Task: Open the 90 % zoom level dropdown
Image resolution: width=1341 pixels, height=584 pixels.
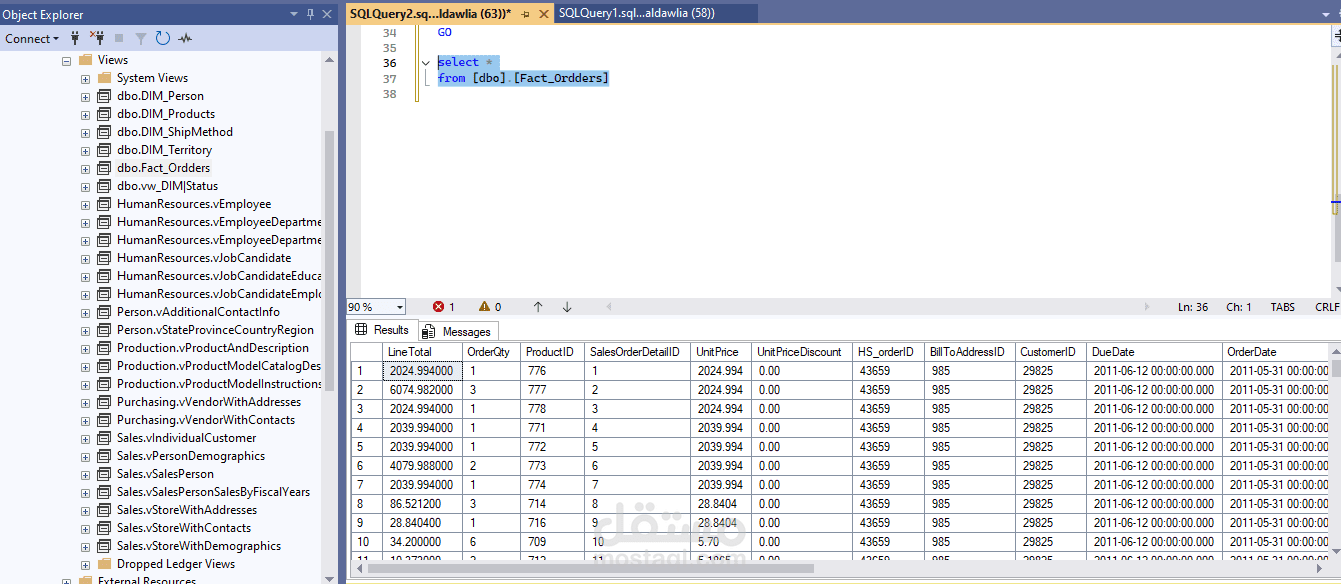Action: (400, 307)
